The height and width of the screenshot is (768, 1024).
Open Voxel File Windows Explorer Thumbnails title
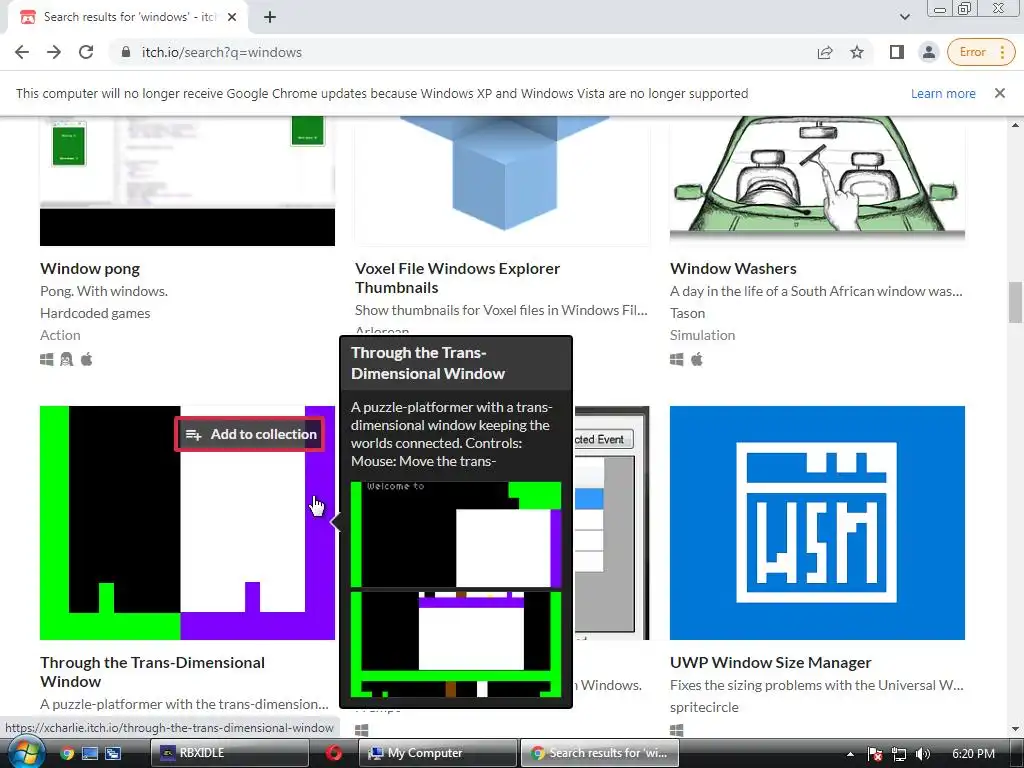click(x=457, y=278)
